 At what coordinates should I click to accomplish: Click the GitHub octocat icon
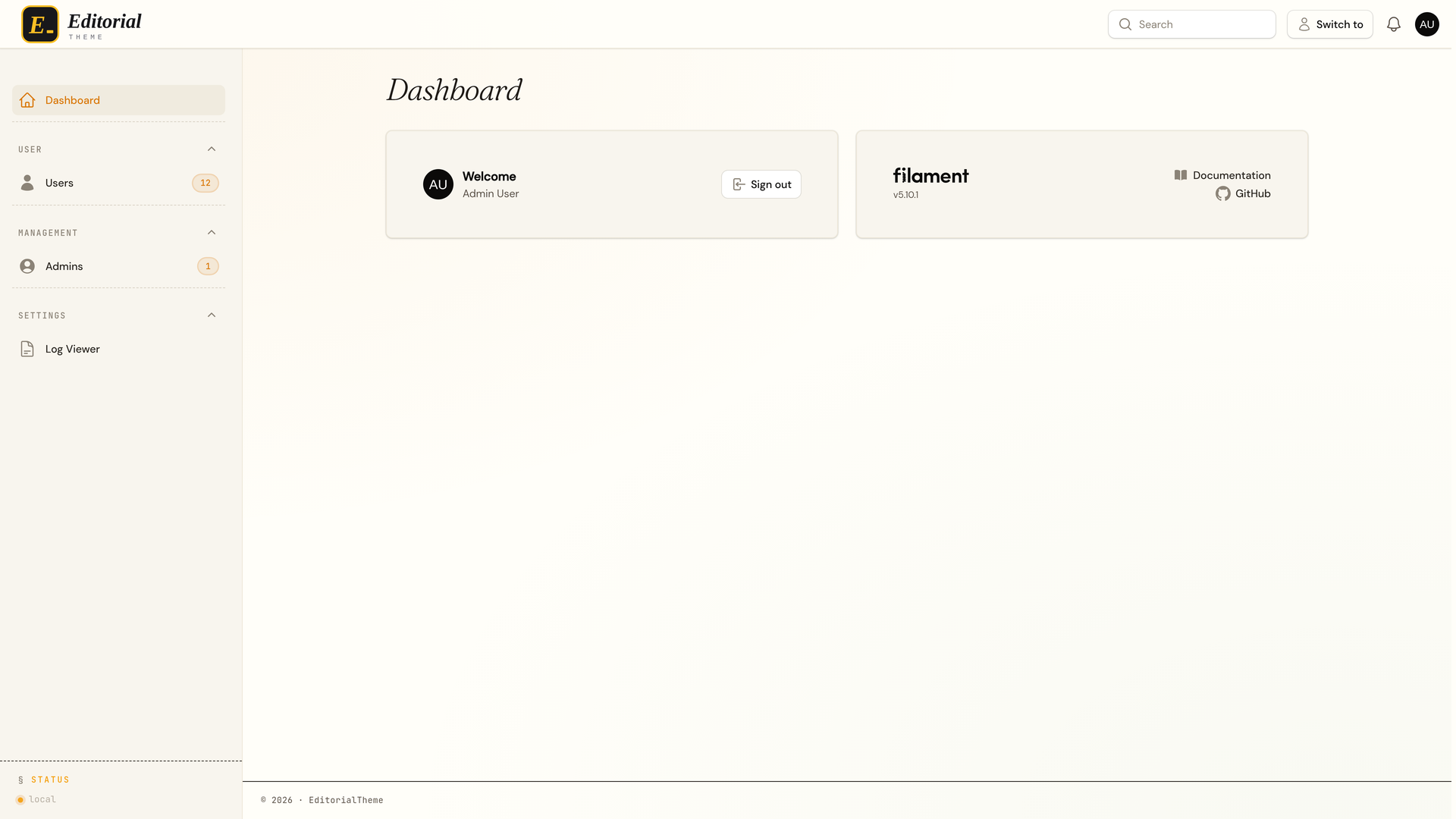1223,193
